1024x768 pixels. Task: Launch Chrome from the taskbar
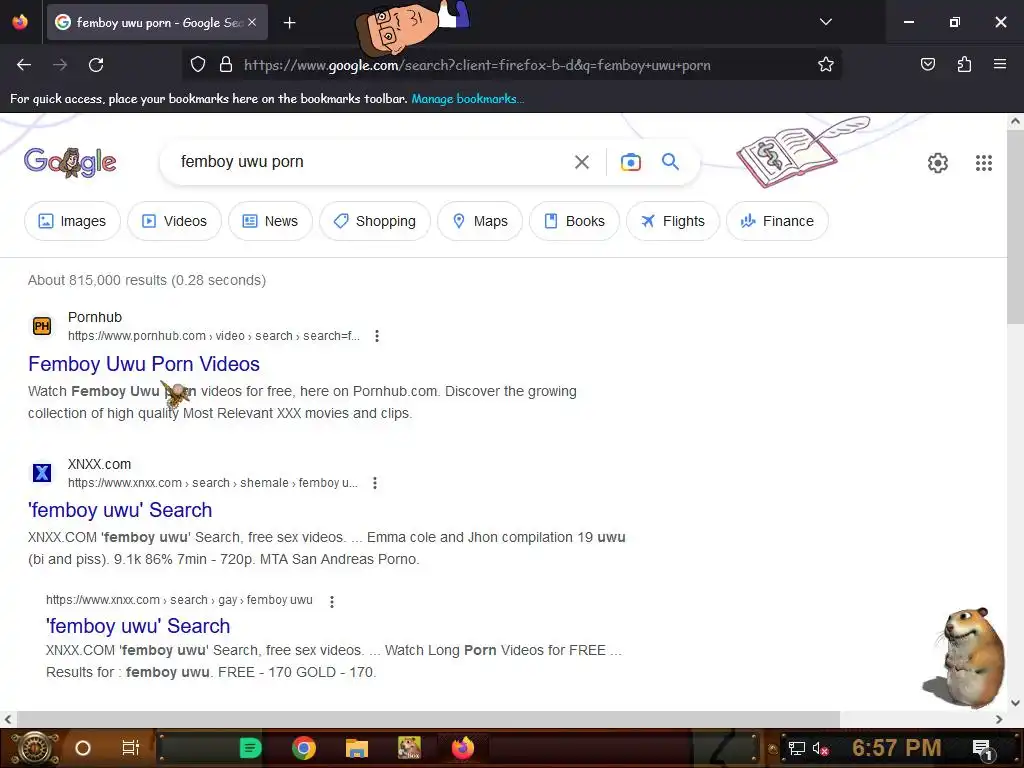tap(304, 748)
